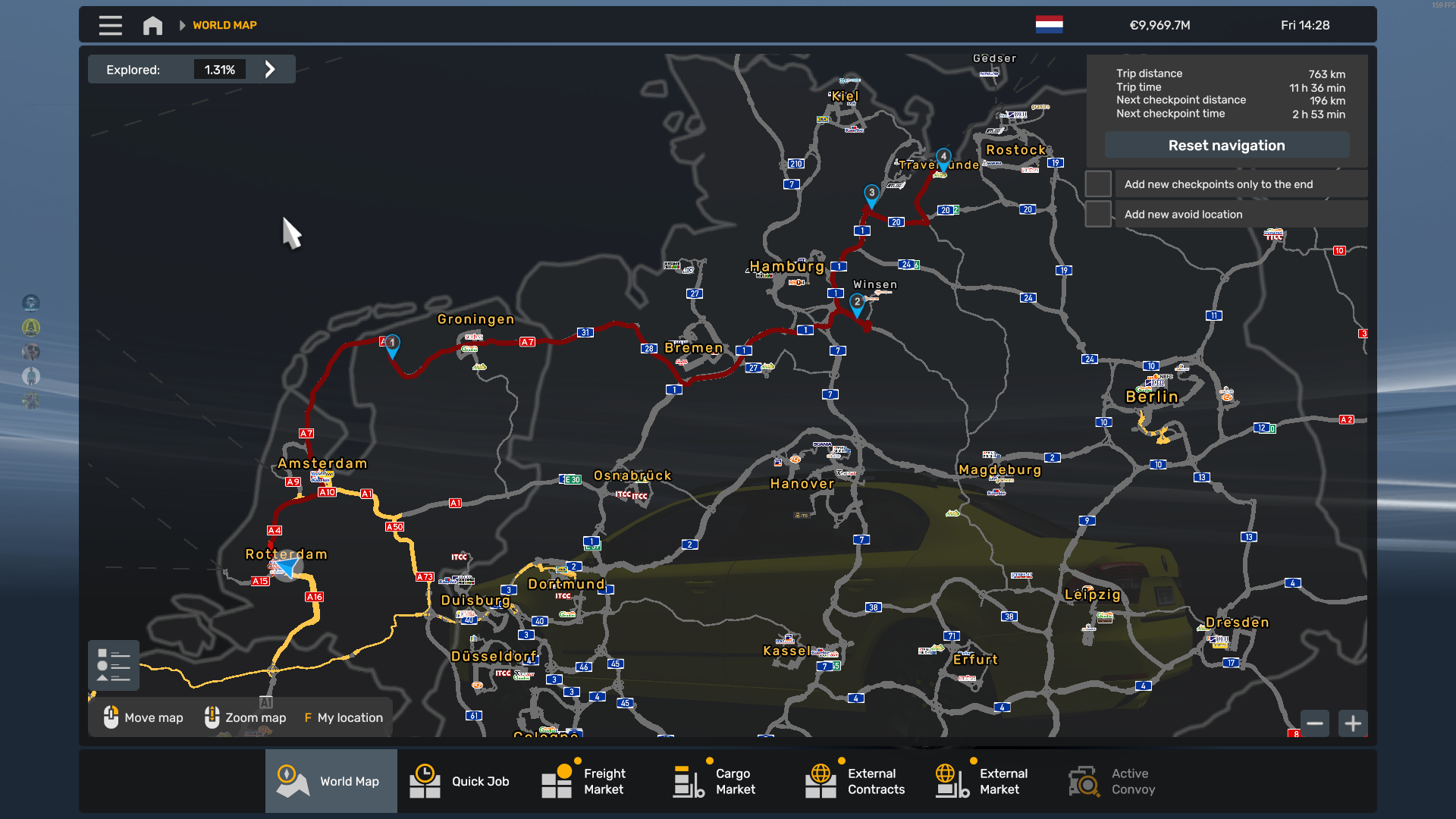Click the Osnabrück city label
The width and height of the screenshot is (1456, 819).
(632, 475)
